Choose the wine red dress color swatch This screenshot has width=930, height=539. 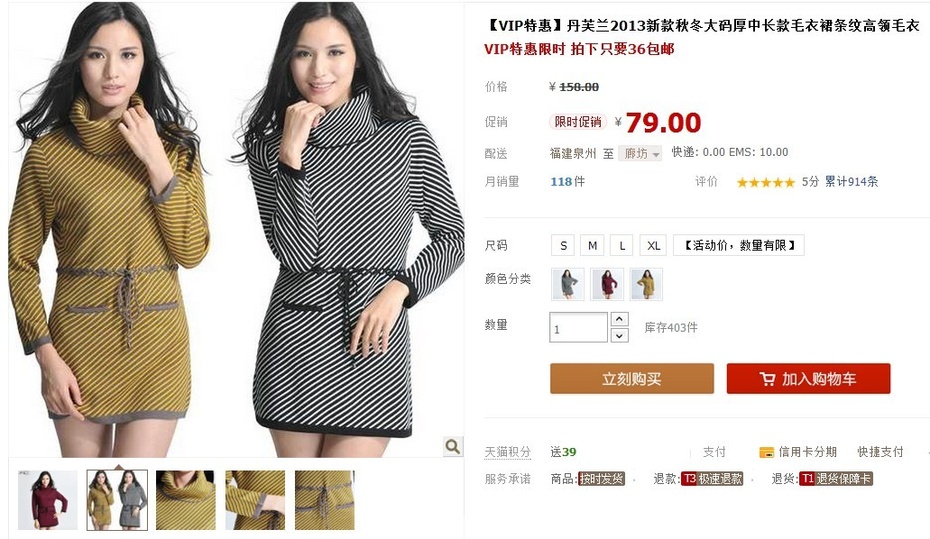[x=607, y=284]
